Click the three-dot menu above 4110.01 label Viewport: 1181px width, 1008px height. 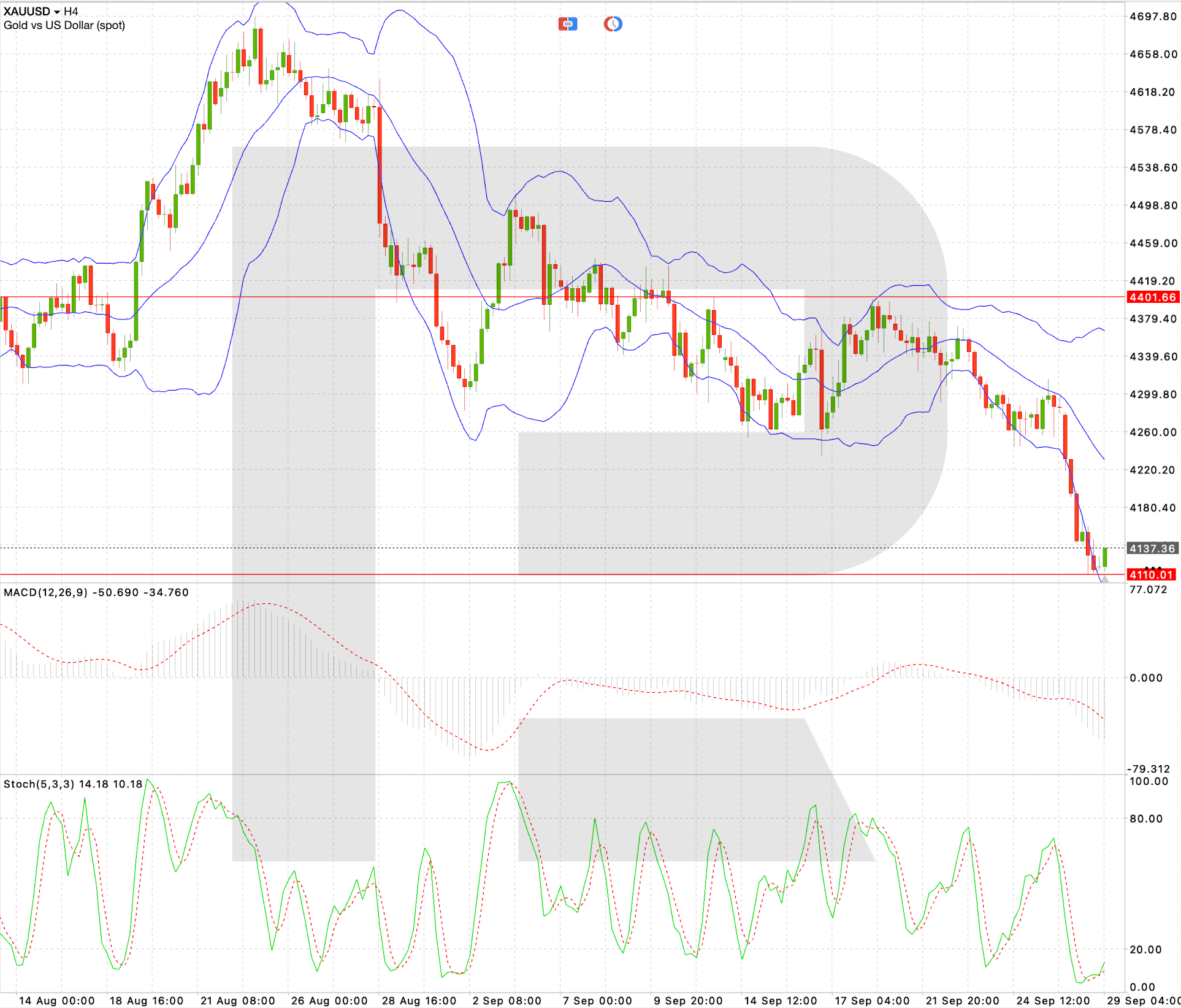pos(1153,568)
